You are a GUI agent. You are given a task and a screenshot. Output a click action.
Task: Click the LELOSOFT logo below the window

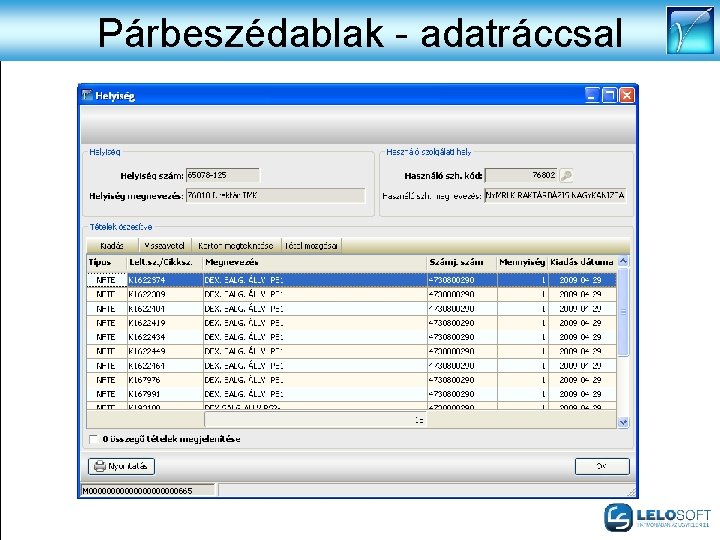tap(657, 518)
